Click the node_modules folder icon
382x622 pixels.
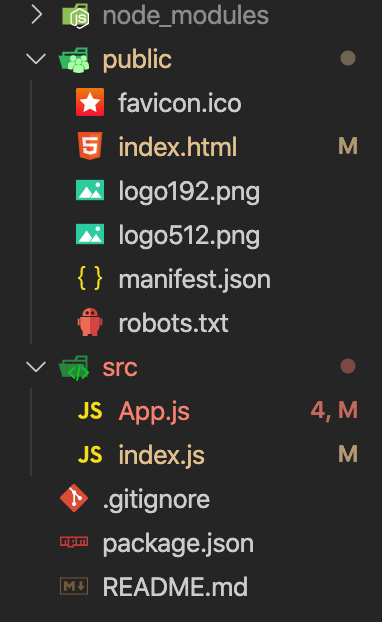(75, 16)
